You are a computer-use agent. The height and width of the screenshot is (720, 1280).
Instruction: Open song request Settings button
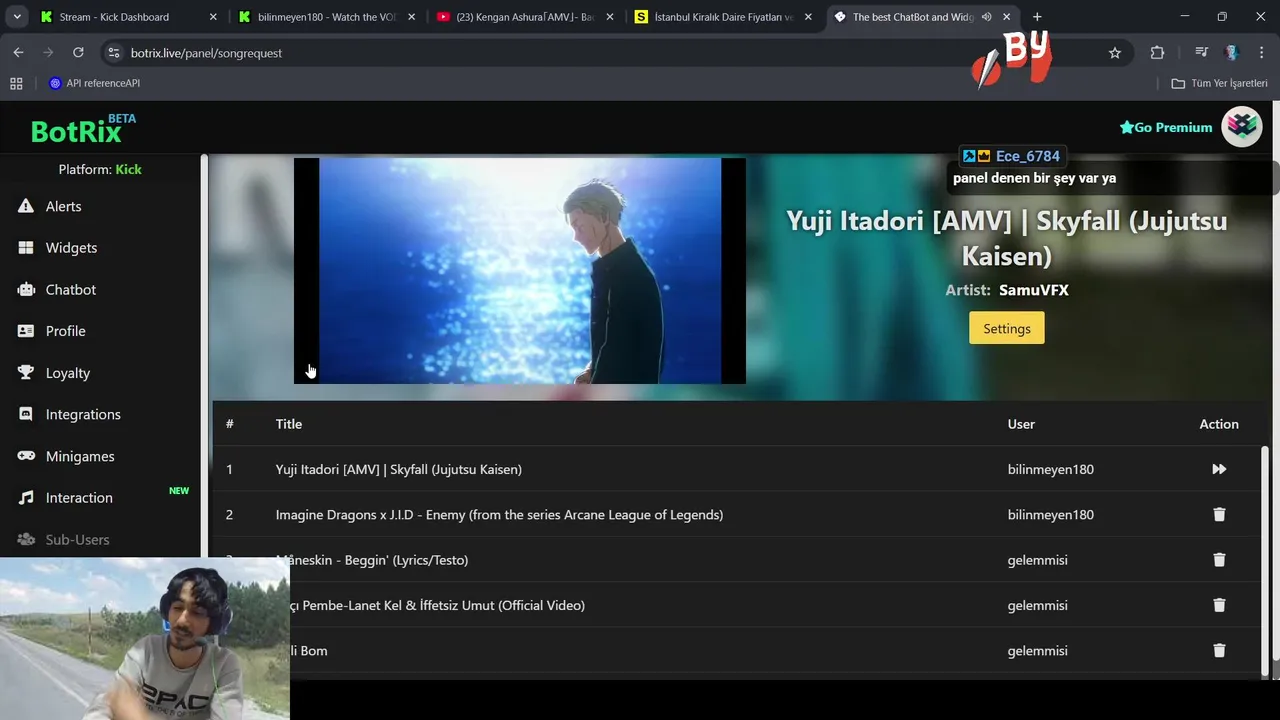click(1006, 328)
